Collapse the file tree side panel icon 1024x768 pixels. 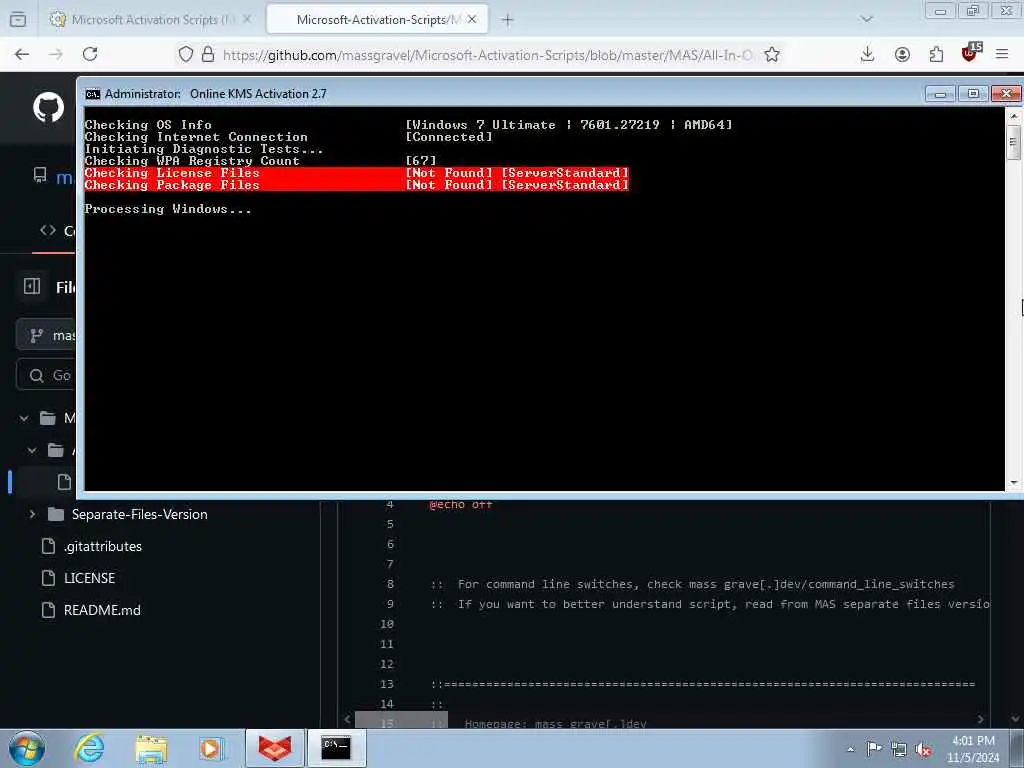[x=32, y=286]
